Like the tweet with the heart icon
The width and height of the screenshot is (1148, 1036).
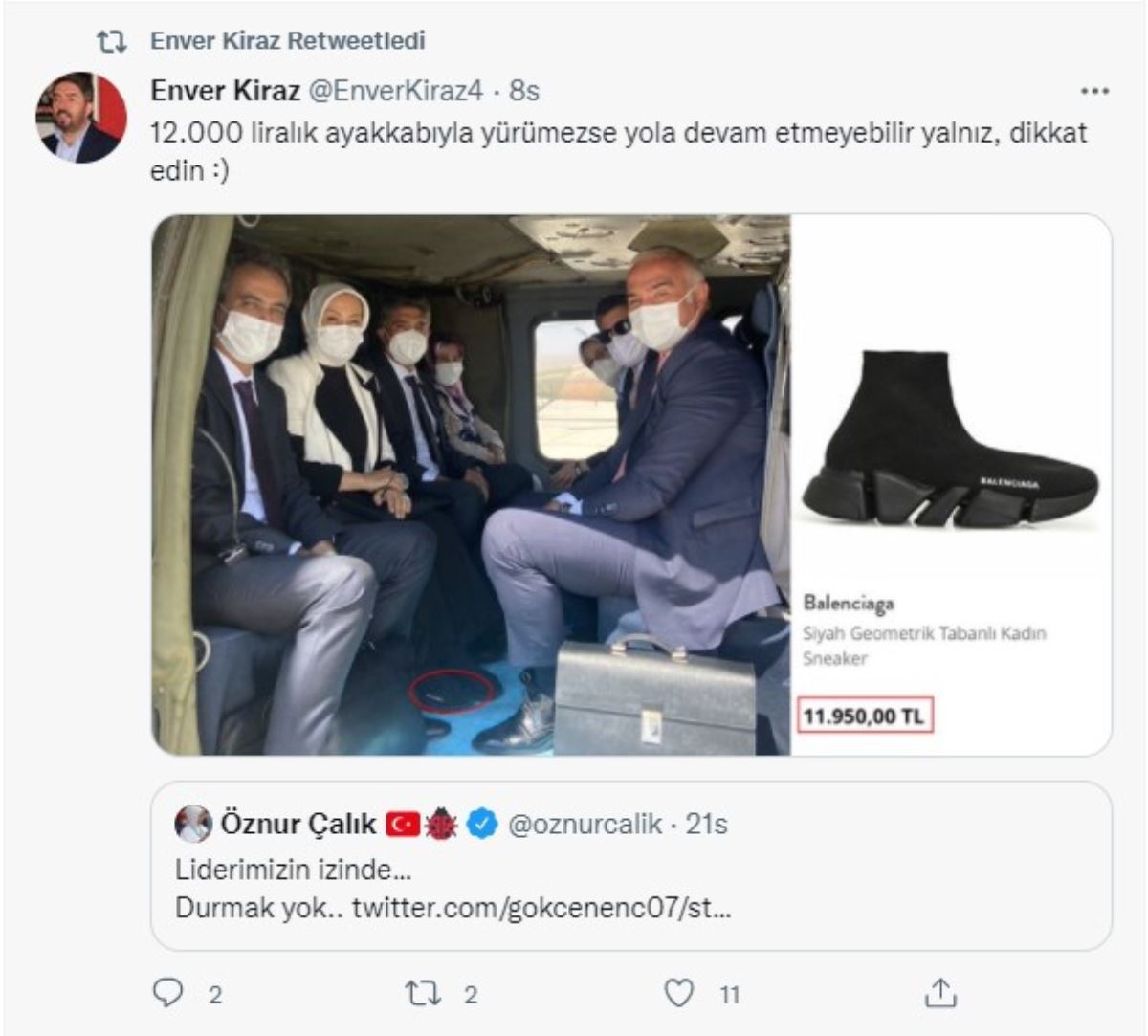(x=678, y=994)
